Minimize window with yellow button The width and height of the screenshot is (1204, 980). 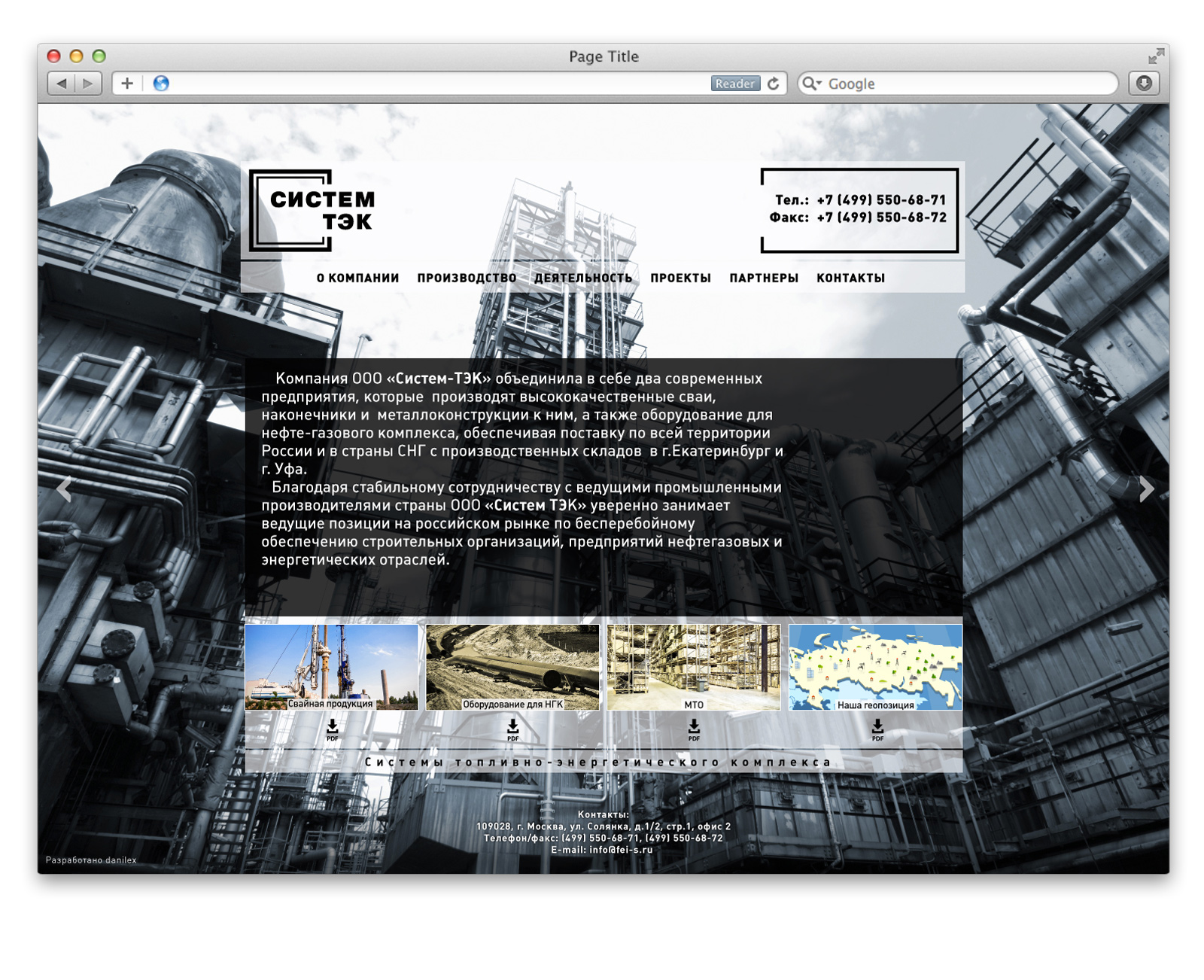point(76,56)
